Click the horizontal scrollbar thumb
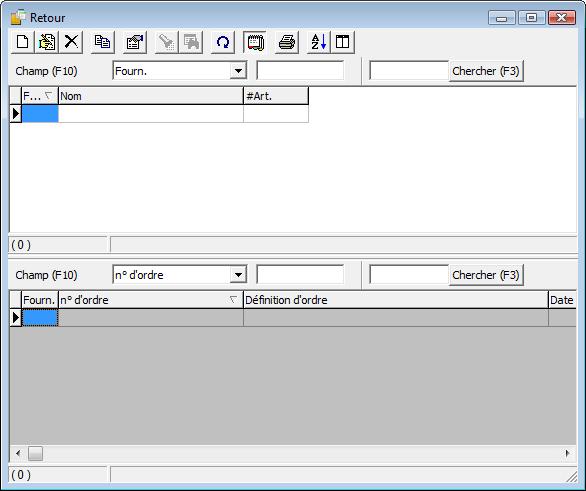Screen dimensions: 586x491 click(36, 454)
